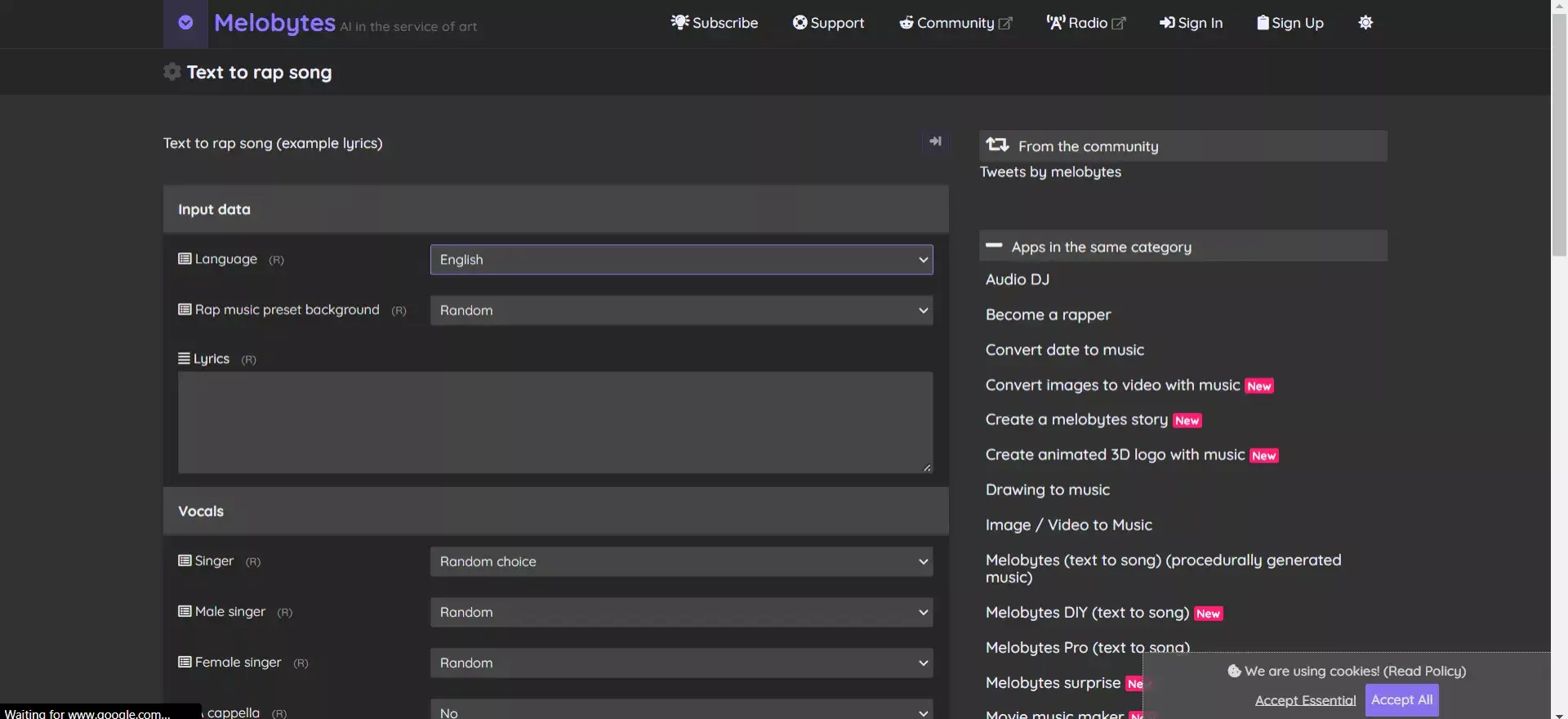
Task: Open the Support page
Action: (x=828, y=23)
